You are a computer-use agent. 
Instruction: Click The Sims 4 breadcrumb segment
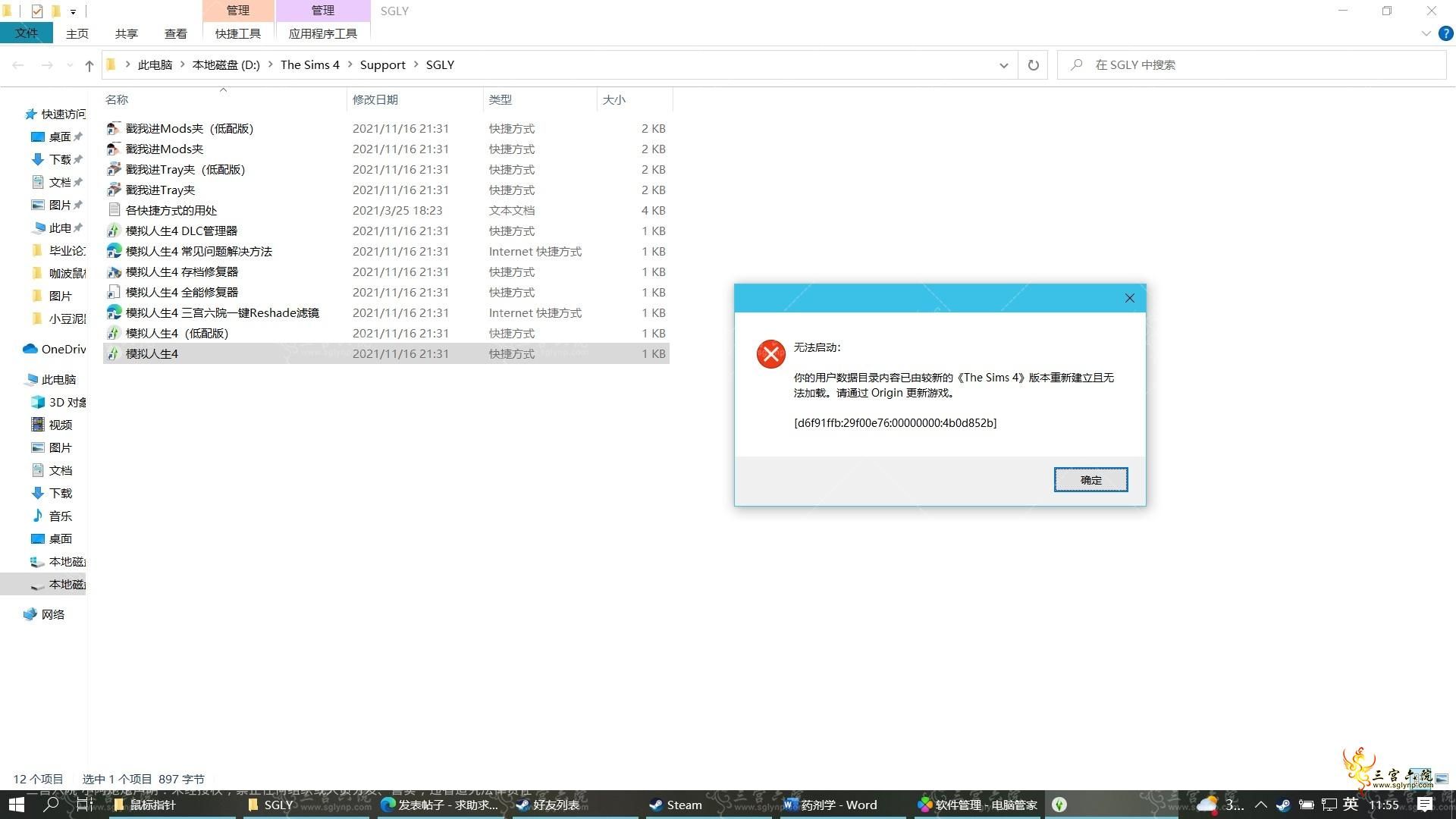310,65
